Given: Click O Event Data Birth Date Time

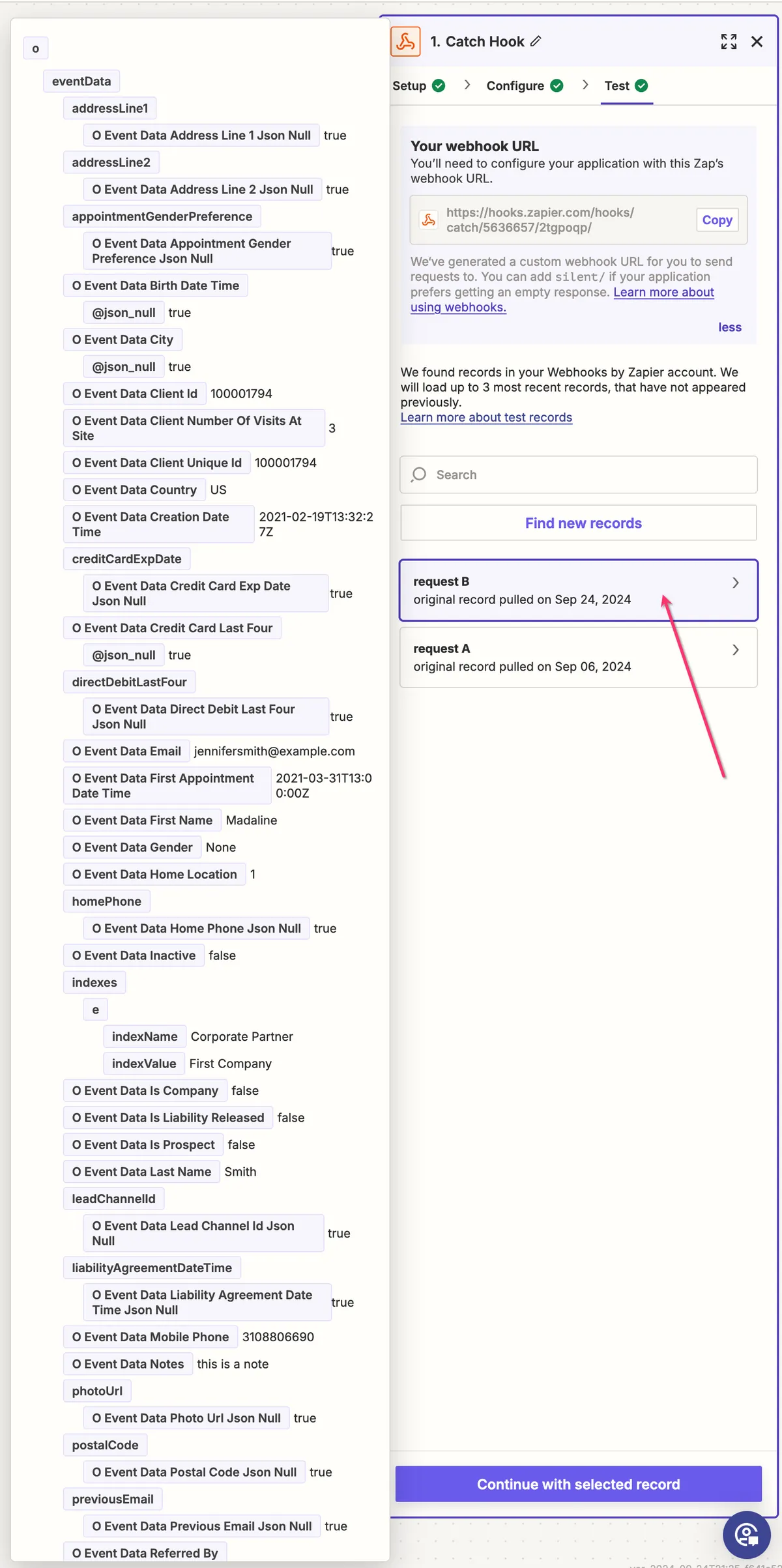Looking at the screenshot, I should (156, 285).
